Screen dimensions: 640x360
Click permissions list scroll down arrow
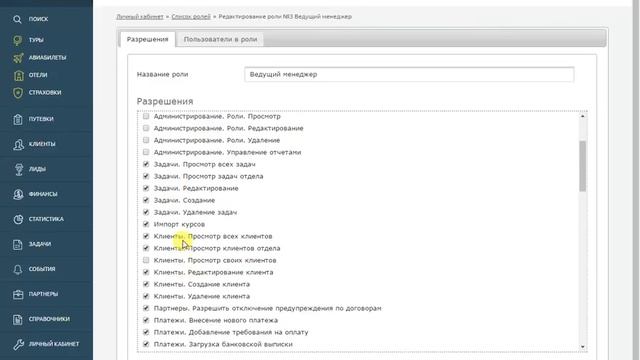pyautogui.click(x=582, y=347)
